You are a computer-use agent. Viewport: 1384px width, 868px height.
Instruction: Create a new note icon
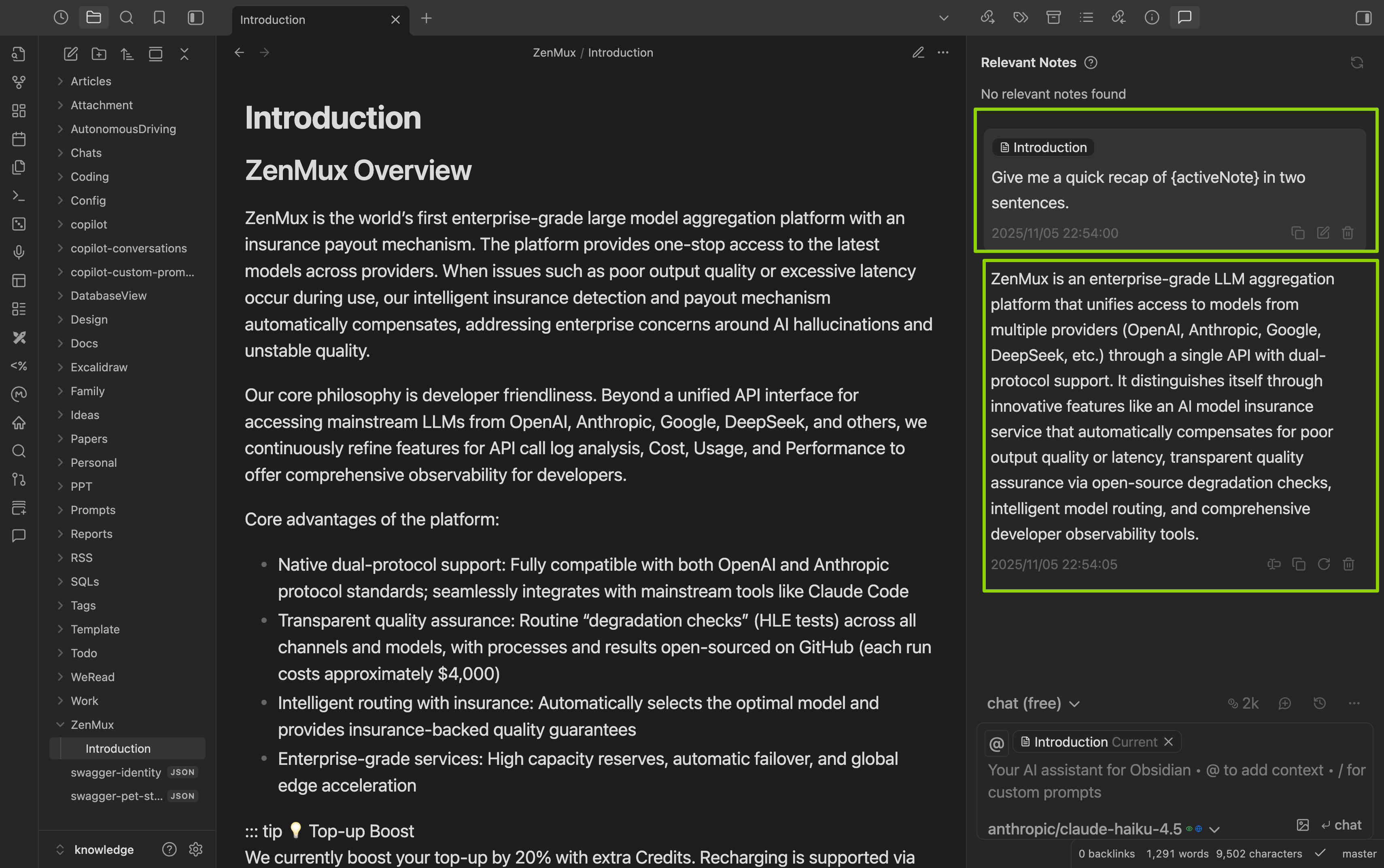point(71,54)
